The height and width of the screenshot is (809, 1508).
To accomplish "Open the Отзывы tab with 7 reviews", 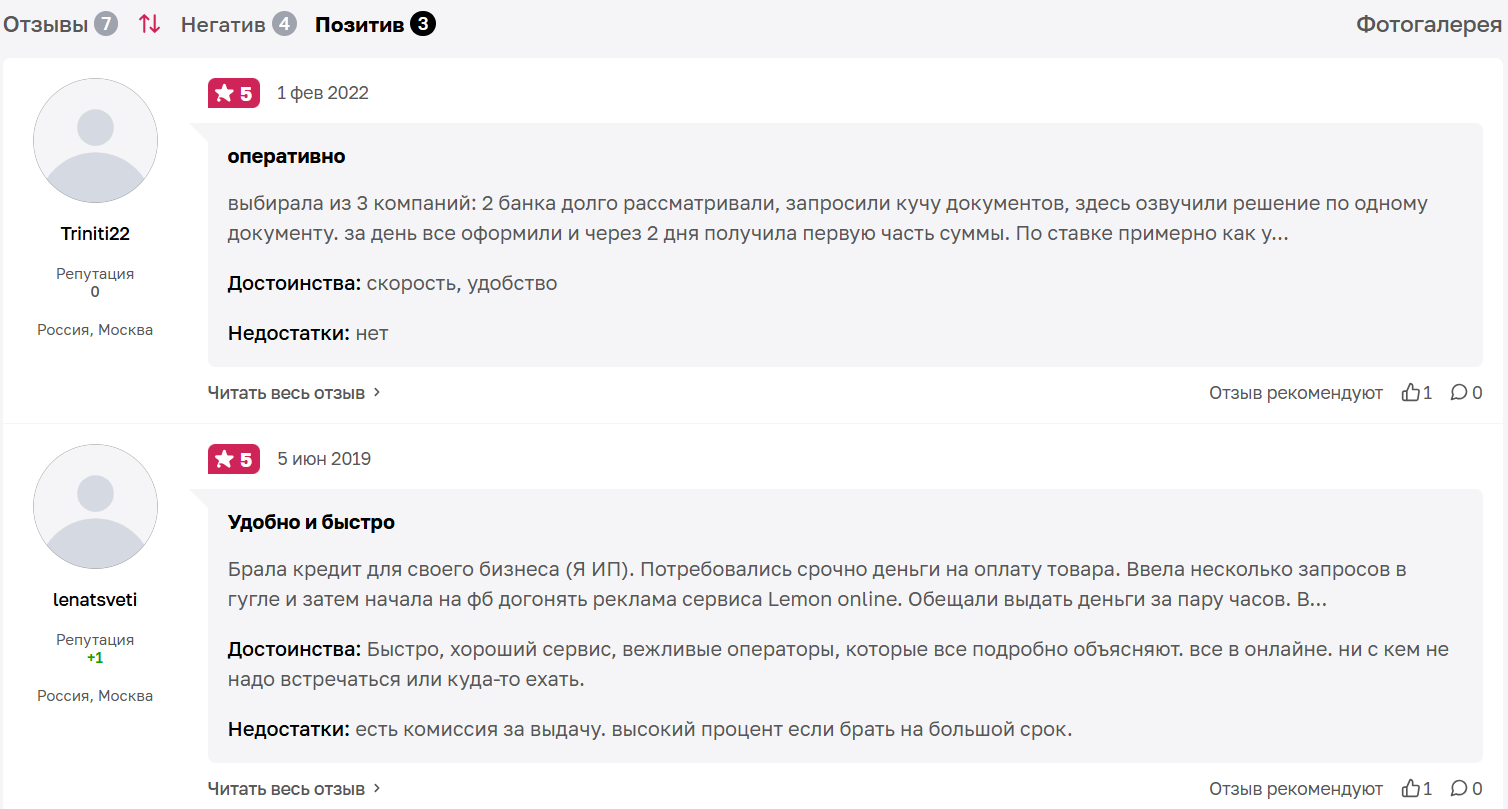I will click(60, 24).
